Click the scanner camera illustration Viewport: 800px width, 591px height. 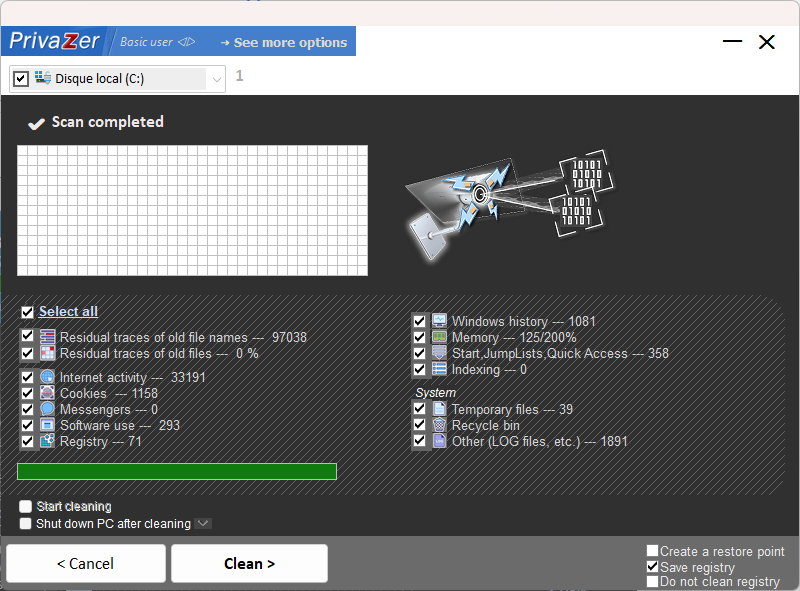(x=510, y=205)
